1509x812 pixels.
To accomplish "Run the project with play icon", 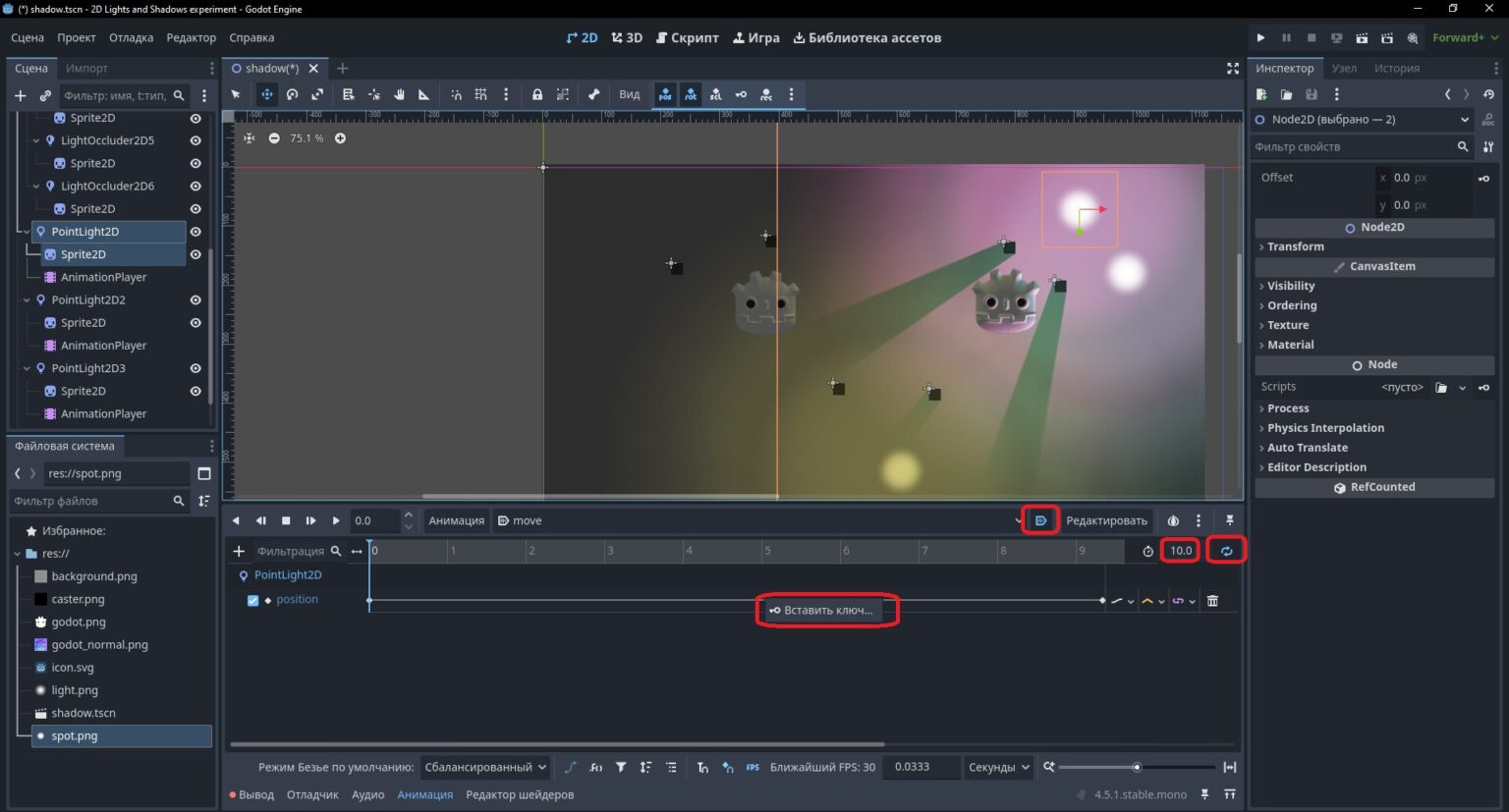I will pyautogui.click(x=1260, y=37).
